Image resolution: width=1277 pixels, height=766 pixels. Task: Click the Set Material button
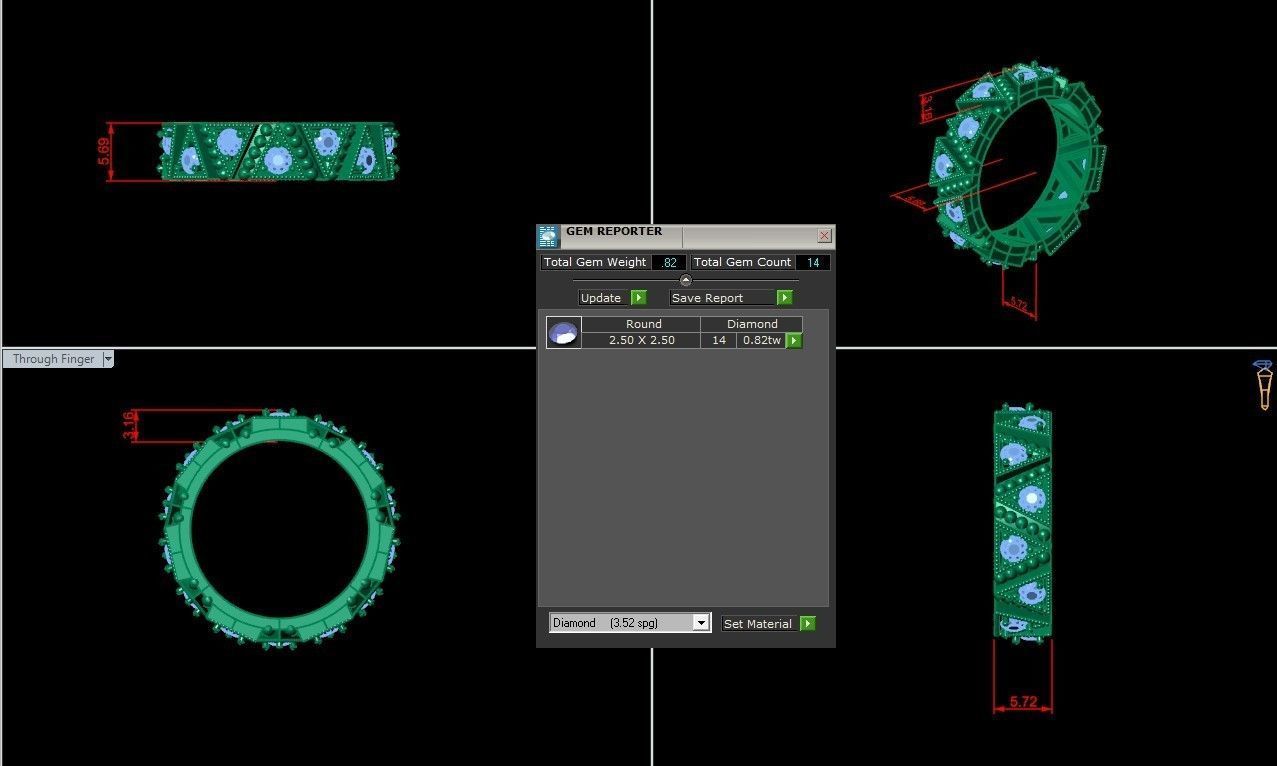(758, 623)
